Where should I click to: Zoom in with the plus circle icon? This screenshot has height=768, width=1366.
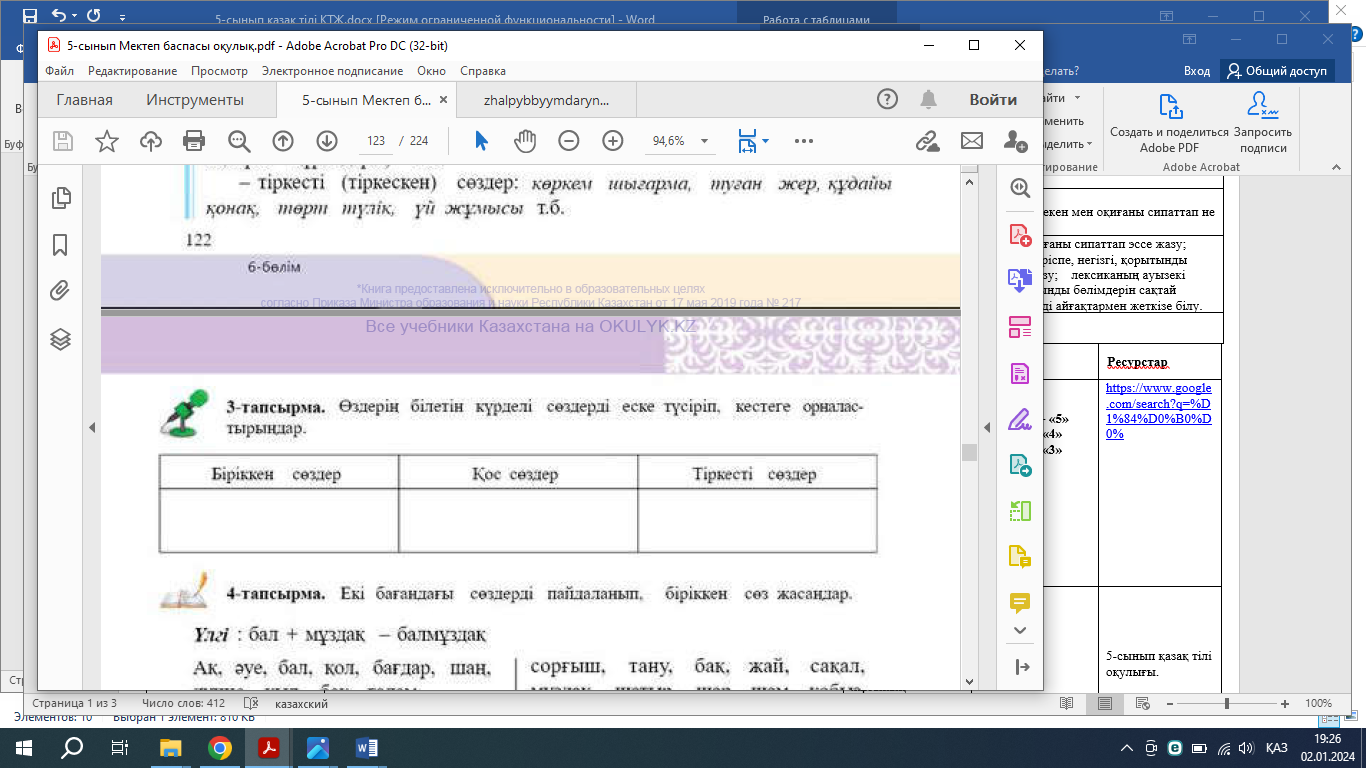(613, 141)
